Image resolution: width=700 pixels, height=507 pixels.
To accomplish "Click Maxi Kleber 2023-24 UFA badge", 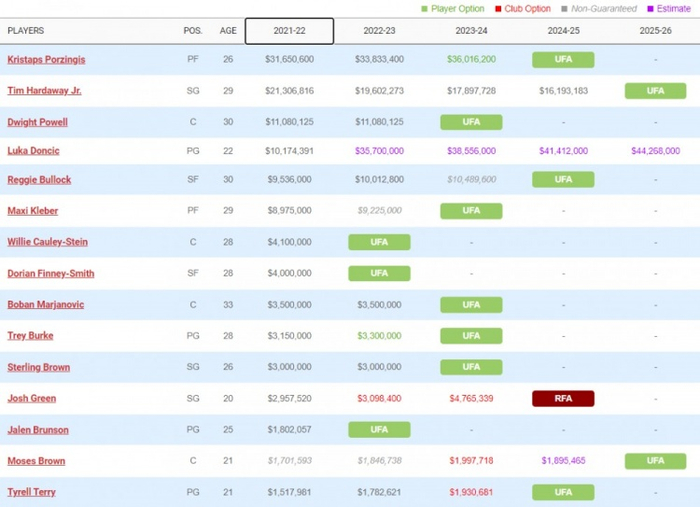I will 471,211.
